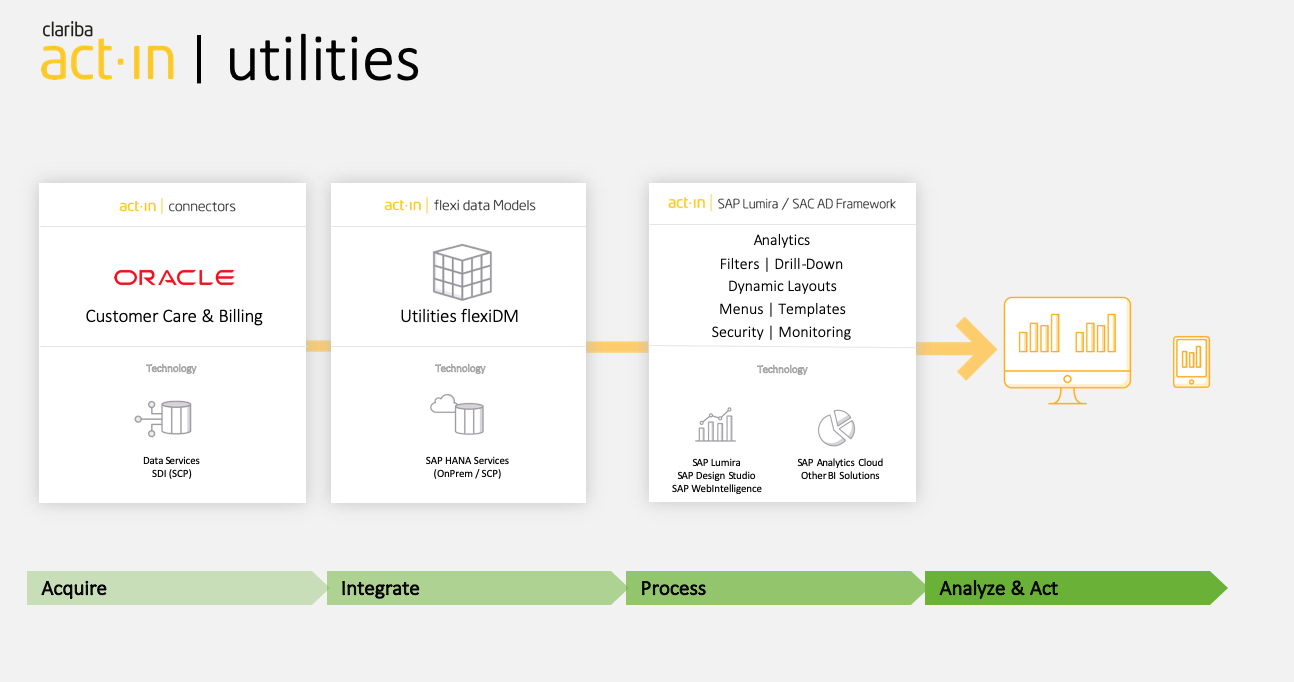
Task: Click the Data Services database connector icon
Action: tap(164, 418)
